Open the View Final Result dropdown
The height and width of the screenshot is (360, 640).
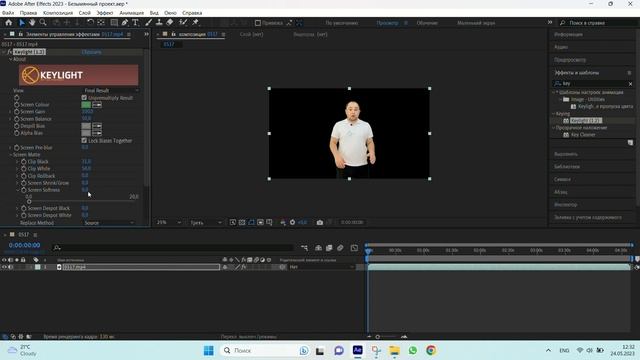tap(111, 90)
